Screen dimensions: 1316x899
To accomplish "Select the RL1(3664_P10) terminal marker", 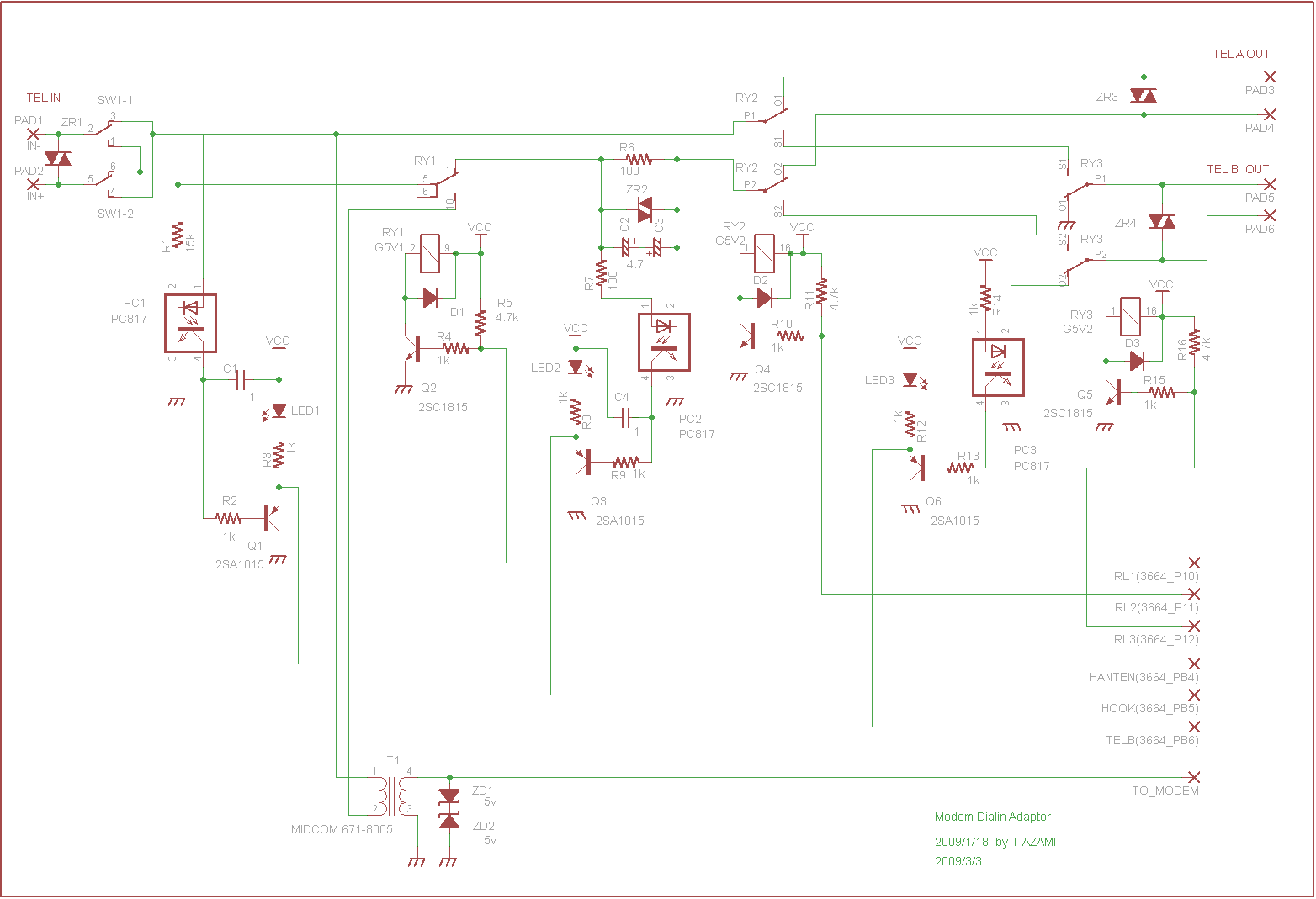I will click(x=1193, y=563).
